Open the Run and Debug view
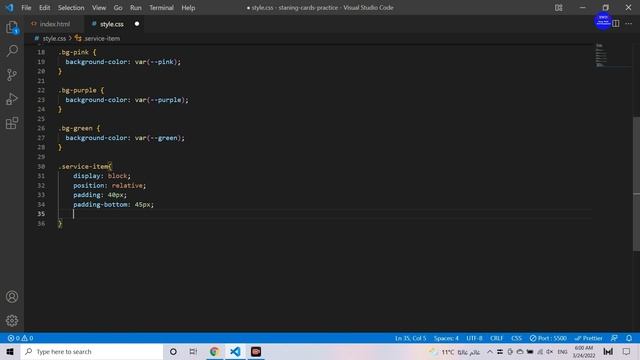 pos(12,99)
